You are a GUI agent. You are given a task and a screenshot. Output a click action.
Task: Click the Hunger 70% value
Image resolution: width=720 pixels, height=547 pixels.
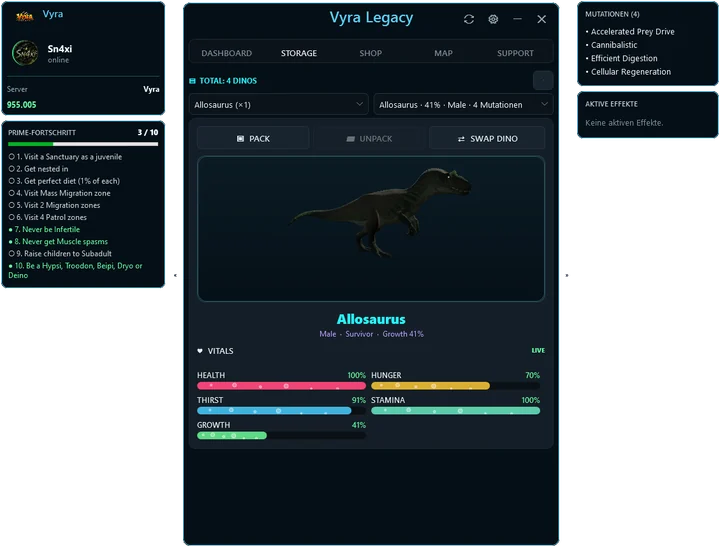(533, 375)
